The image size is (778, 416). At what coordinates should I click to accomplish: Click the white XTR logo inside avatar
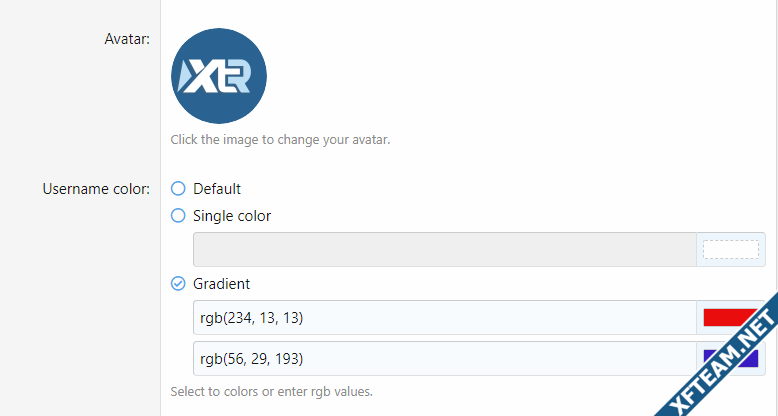tap(215, 76)
